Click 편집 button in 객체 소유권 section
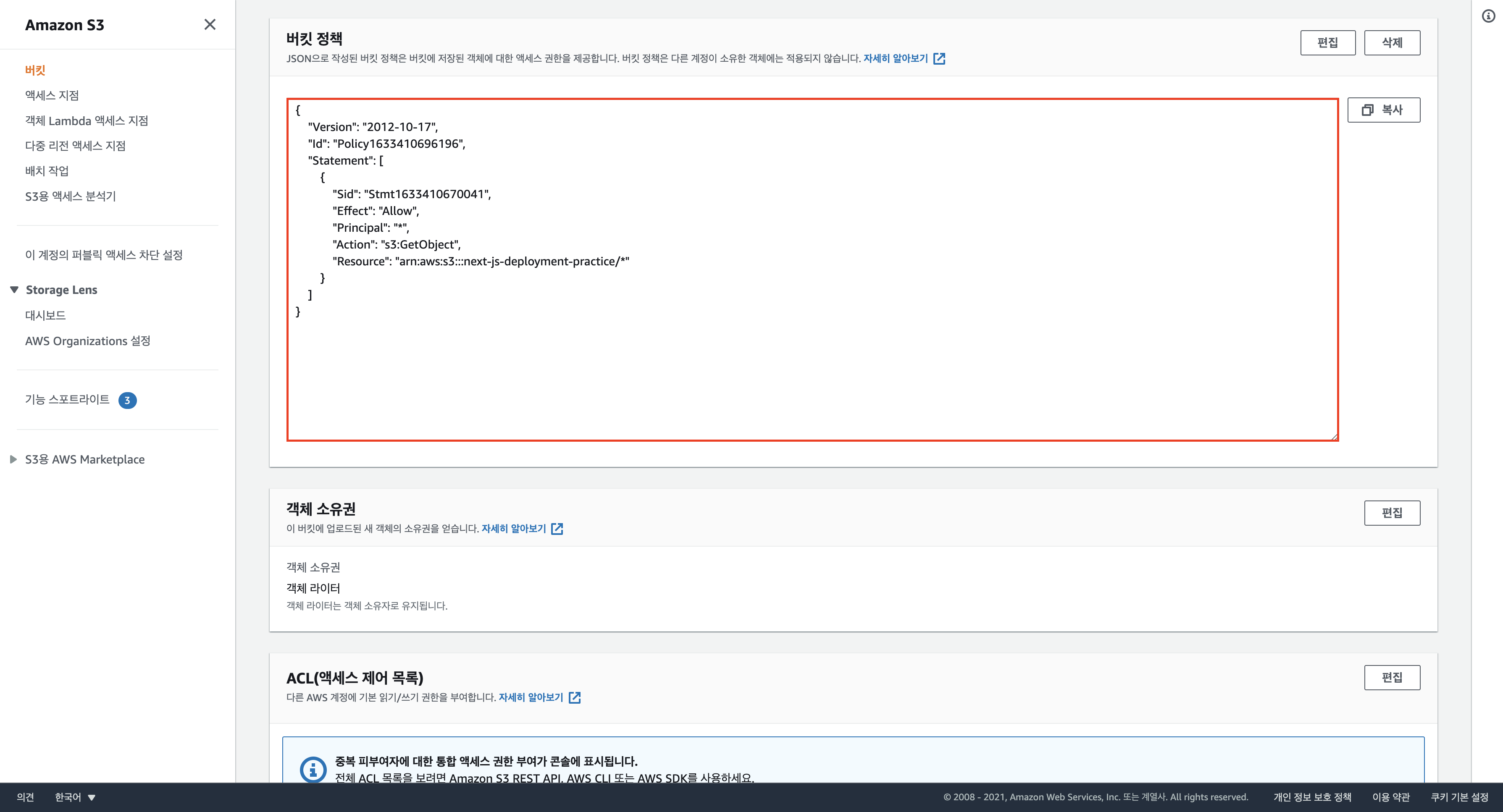The width and height of the screenshot is (1503, 812). (x=1392, y=513)
